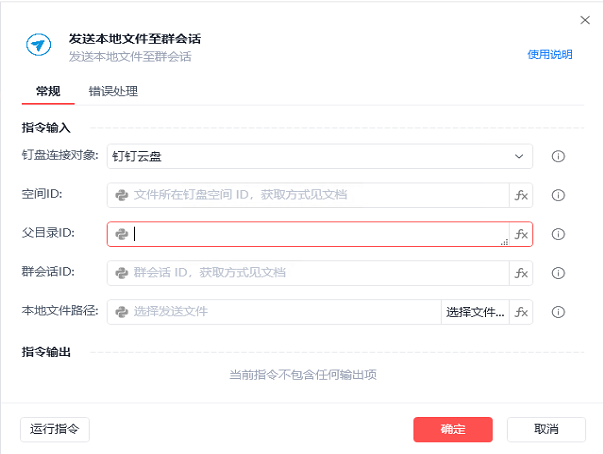Click the fx button for 群会话ID
Viewport: 603px width, 454px height.
tap(521, 273)
